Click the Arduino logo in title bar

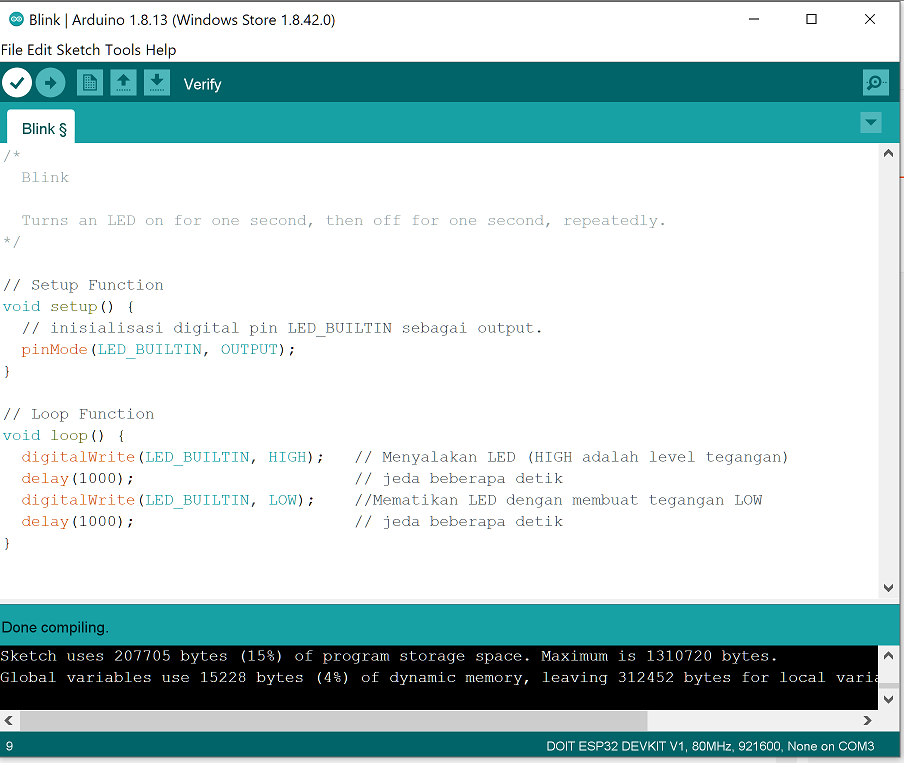tap(16, 19)
